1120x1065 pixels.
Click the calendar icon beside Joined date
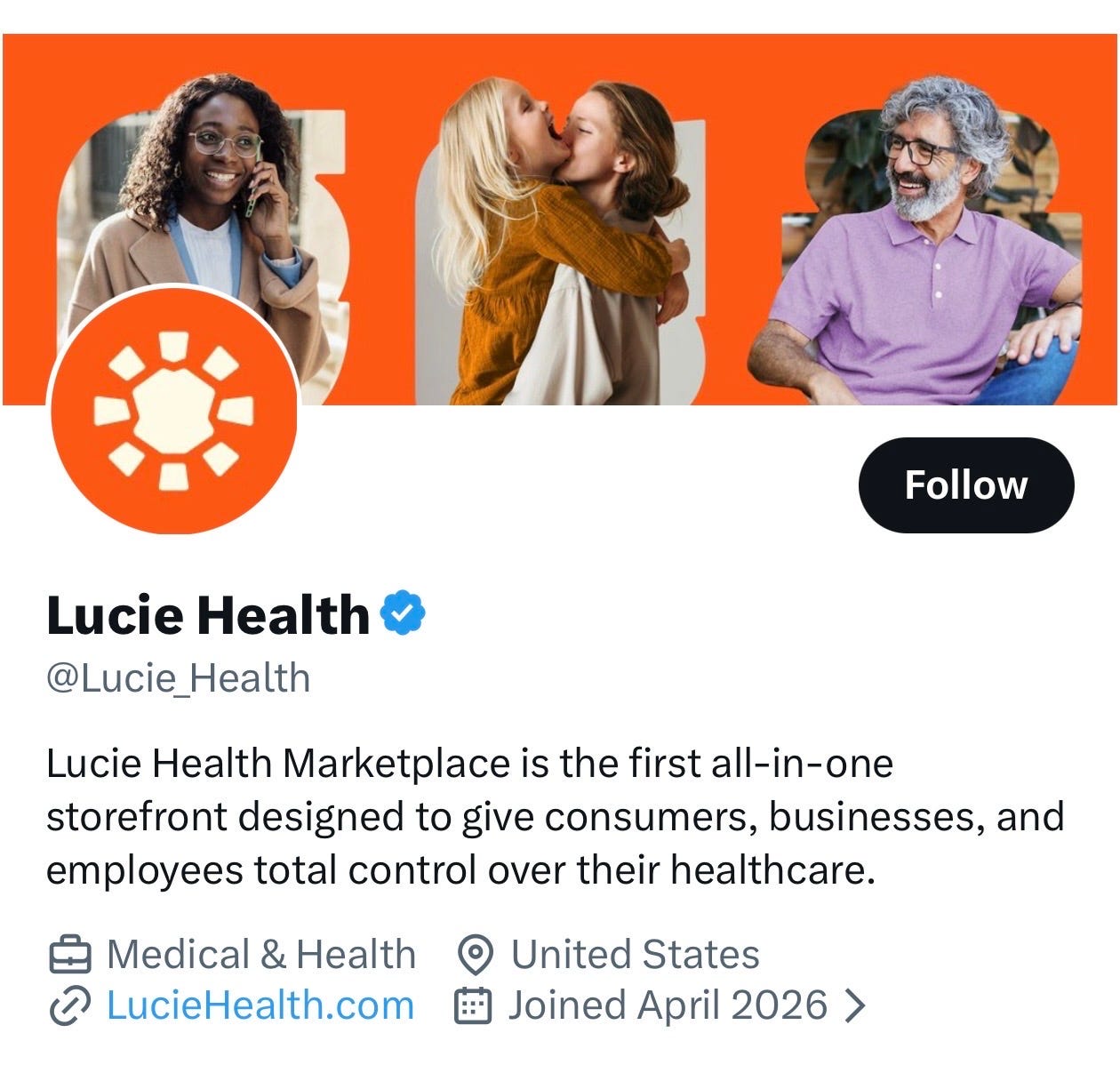(472, 1006)
